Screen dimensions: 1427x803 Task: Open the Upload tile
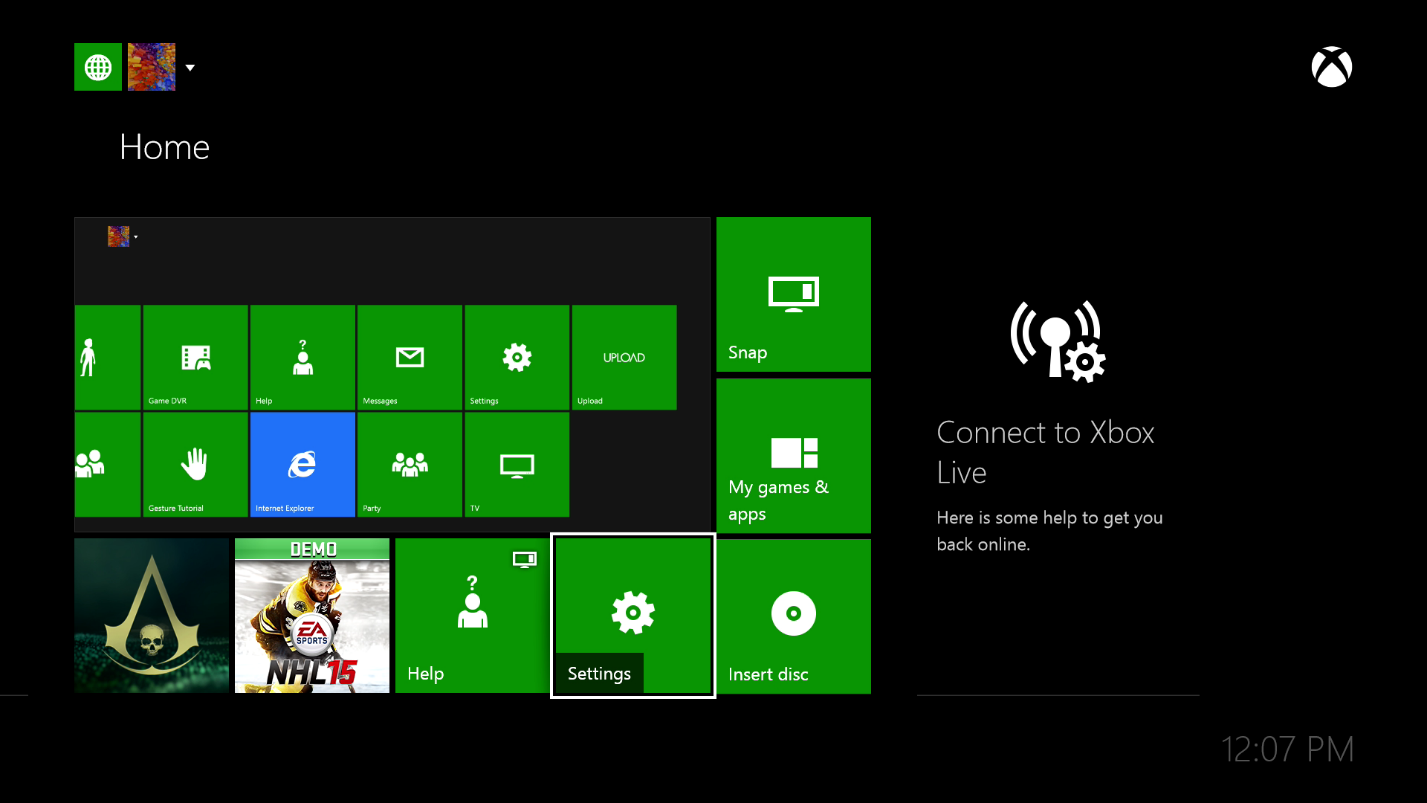tap(624, 358)
